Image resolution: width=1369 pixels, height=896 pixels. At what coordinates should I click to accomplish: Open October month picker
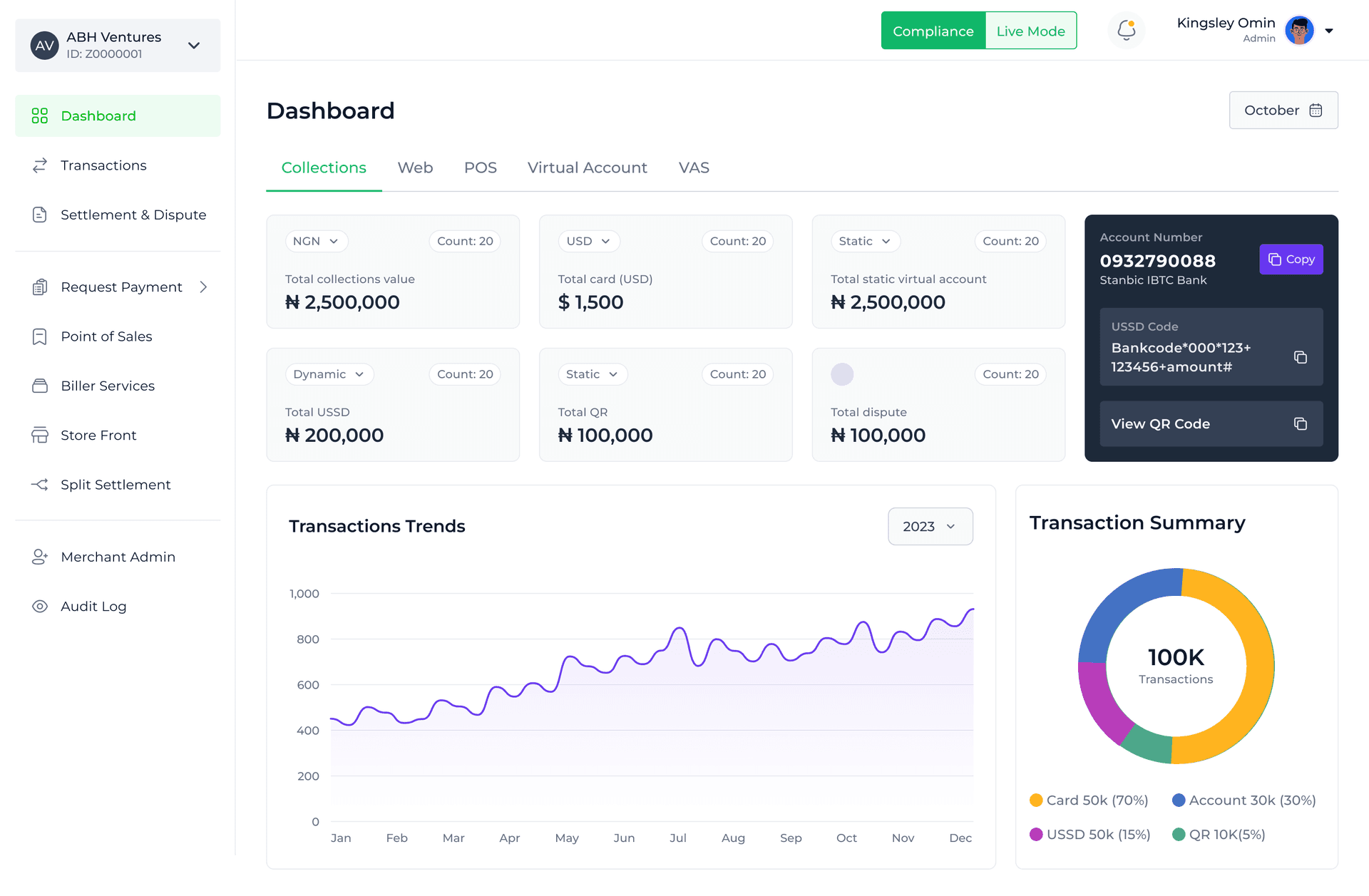(1283, 110)
